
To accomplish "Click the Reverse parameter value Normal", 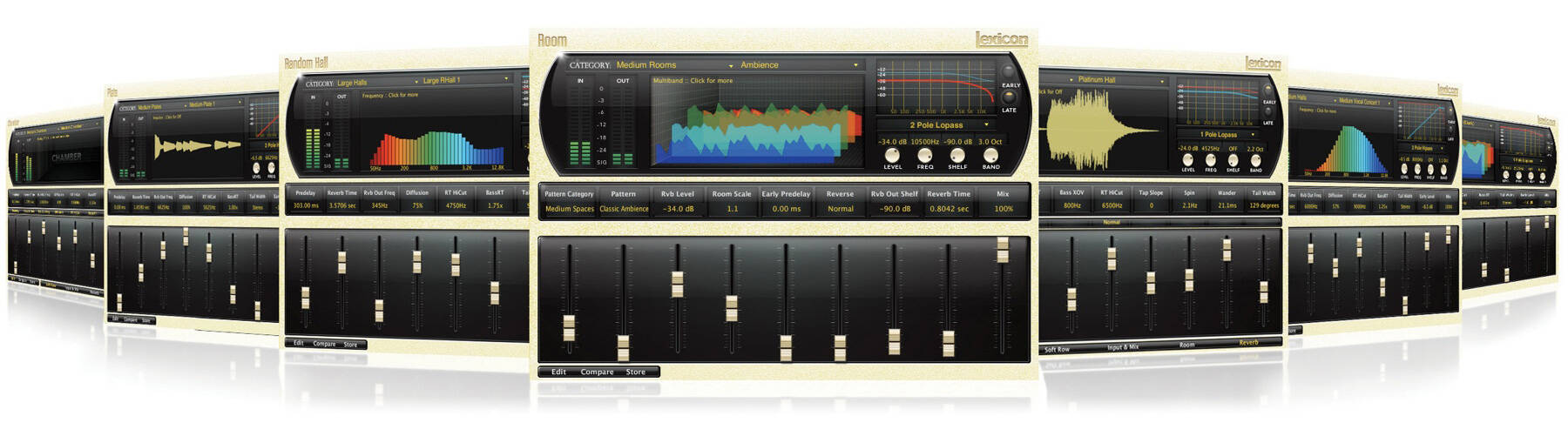I will point(840,209).
